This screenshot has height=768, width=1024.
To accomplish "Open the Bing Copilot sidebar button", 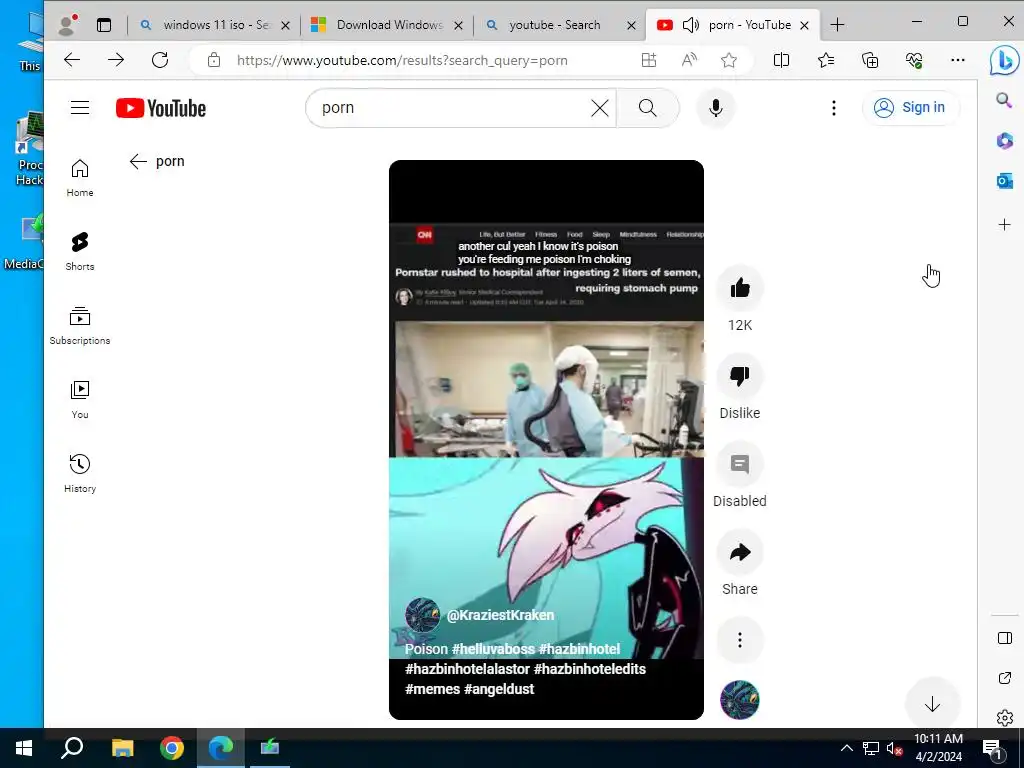I will pos(1004,60).
